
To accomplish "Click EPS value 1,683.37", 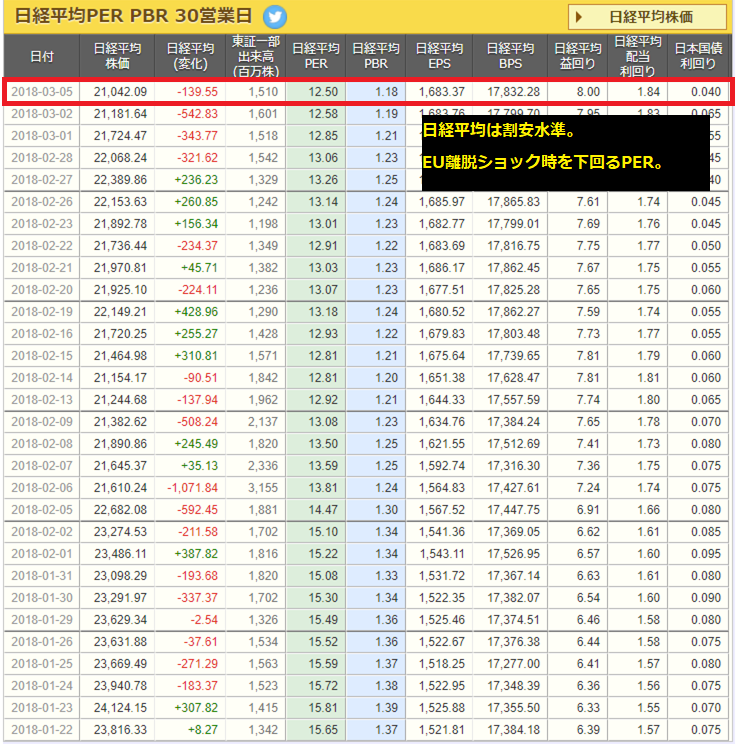I will (x=441, y=92).
